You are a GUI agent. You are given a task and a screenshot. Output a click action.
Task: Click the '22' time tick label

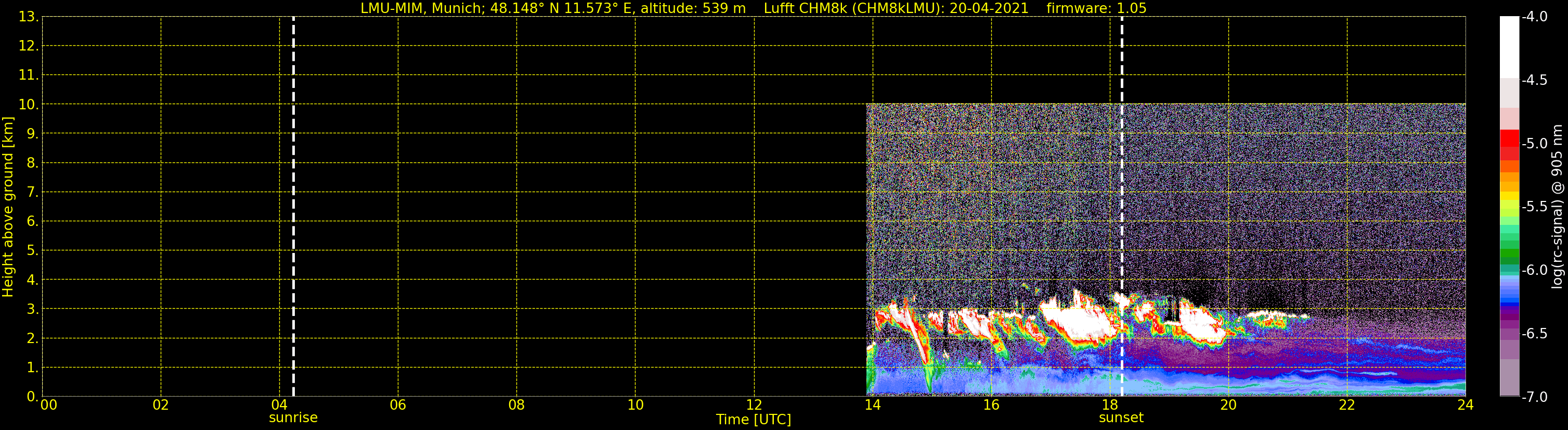coord(1347,405)
